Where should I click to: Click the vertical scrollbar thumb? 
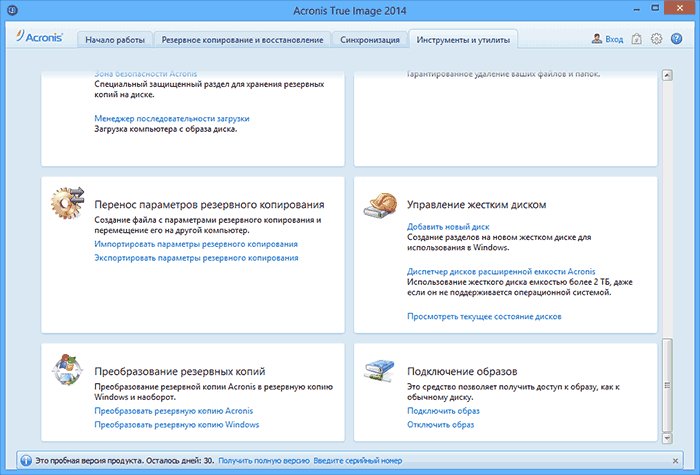click(667, 385)
